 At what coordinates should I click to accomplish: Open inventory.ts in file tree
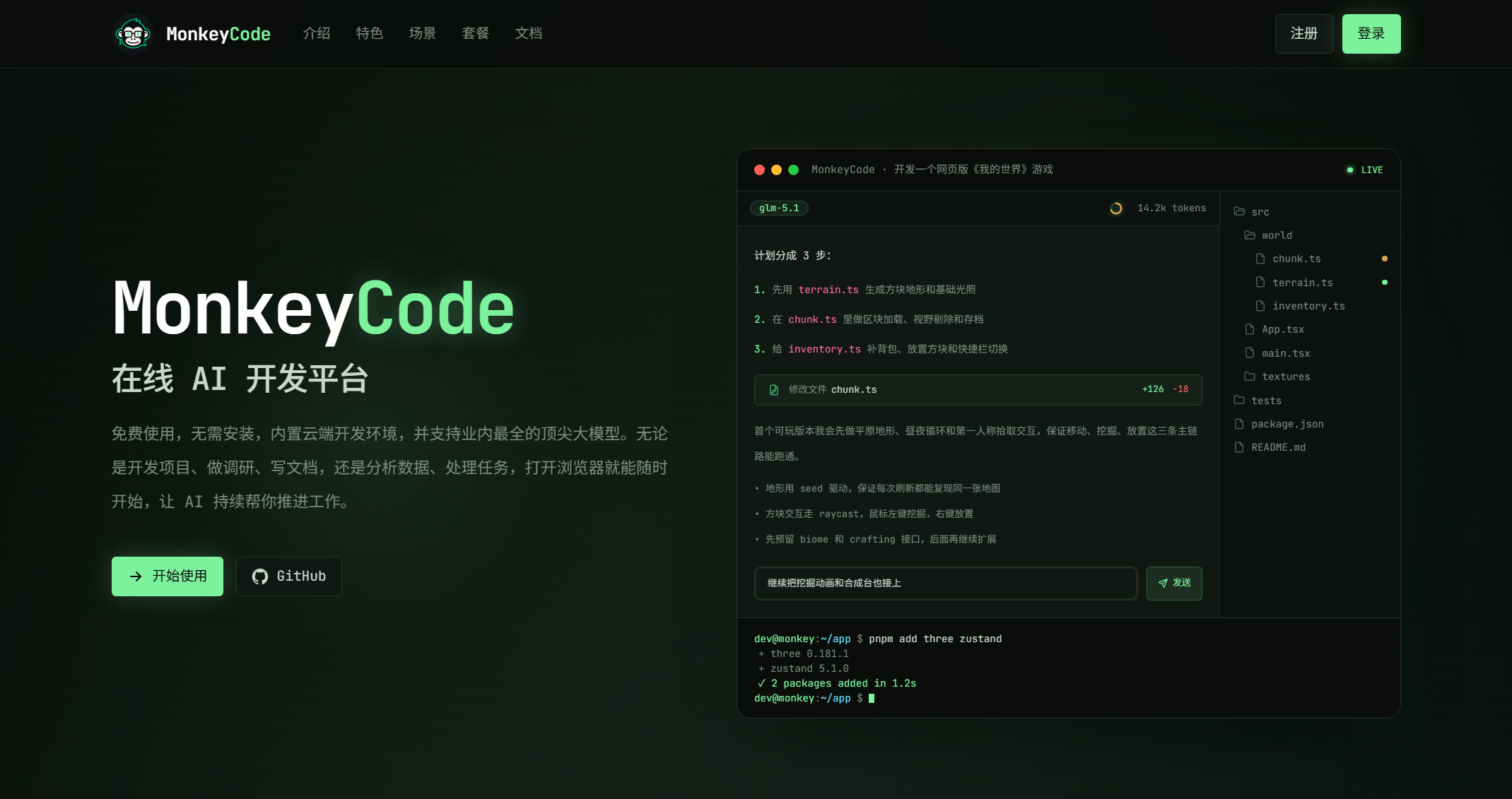click(x=1308, y=306)
